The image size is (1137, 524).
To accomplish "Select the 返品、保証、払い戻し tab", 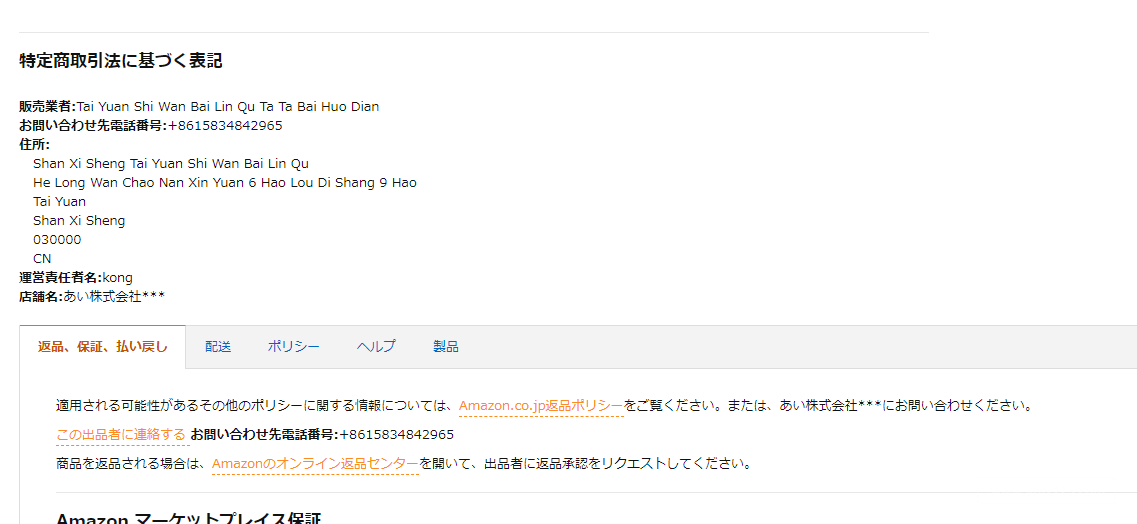I will tap(102, 347).
